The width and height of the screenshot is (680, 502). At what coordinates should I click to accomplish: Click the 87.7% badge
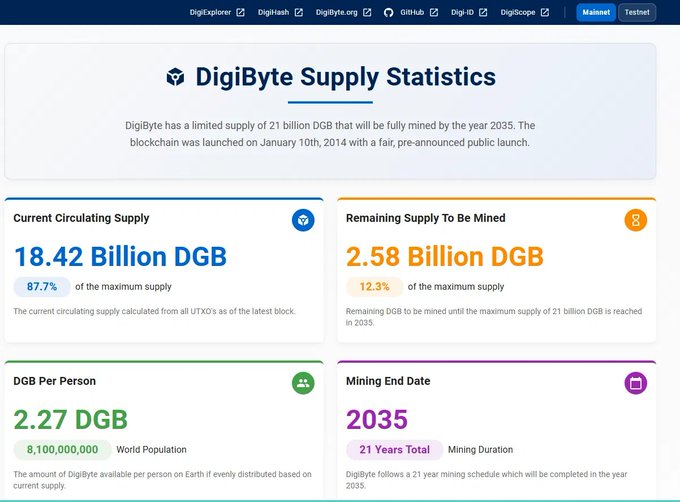pyautogui.click(x=42, y=287)
